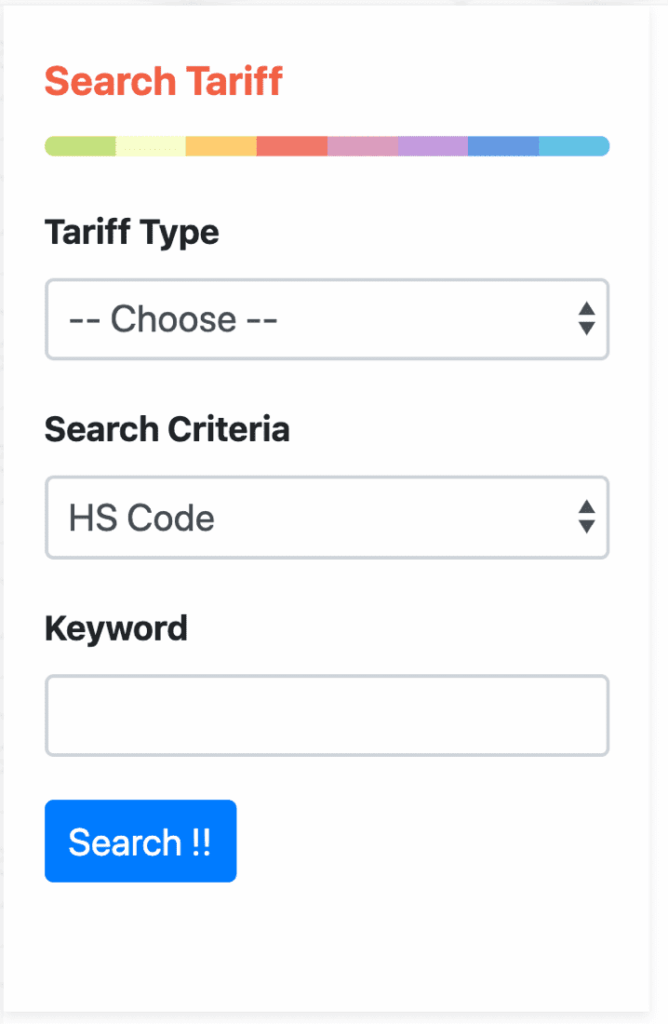Click the up arrow in Search Criteria select
This screenshot has height=1024, width=668.
coord(587,507)
